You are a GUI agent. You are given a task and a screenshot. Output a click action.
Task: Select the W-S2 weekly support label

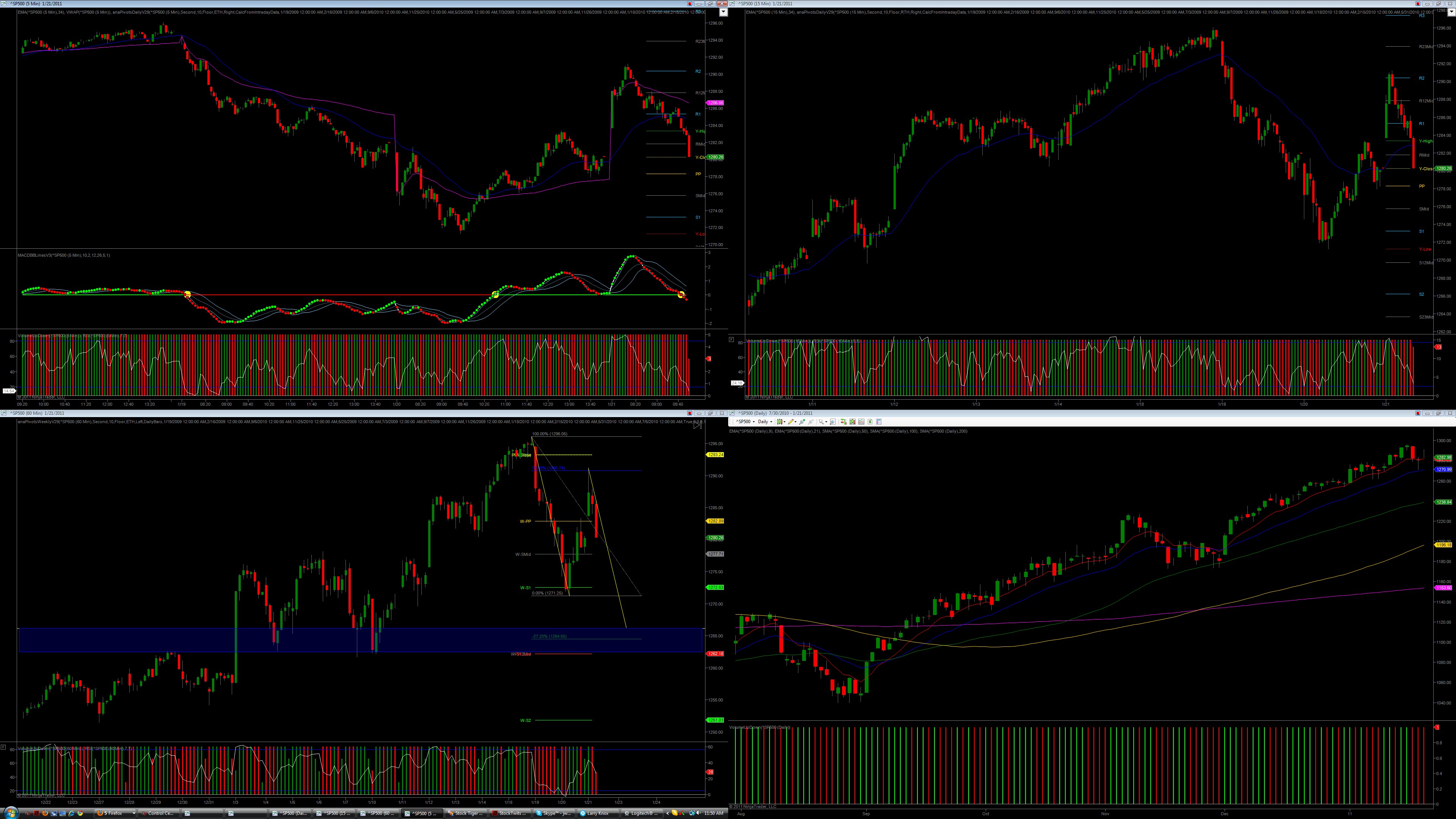tap(525, 721)
